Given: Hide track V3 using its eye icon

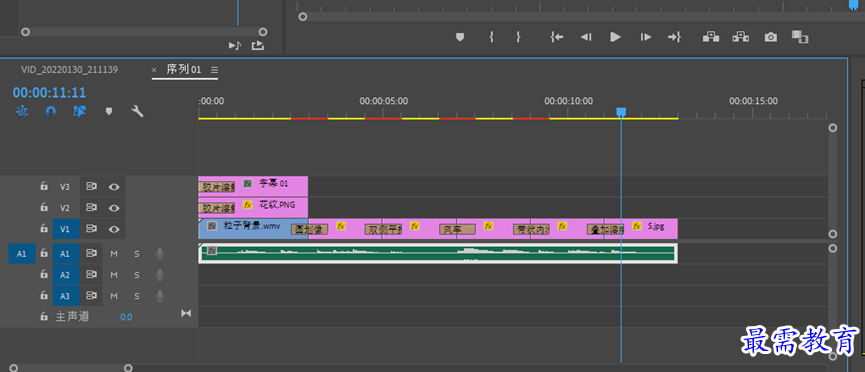Looking at the screenshot, I should point(114,187).
